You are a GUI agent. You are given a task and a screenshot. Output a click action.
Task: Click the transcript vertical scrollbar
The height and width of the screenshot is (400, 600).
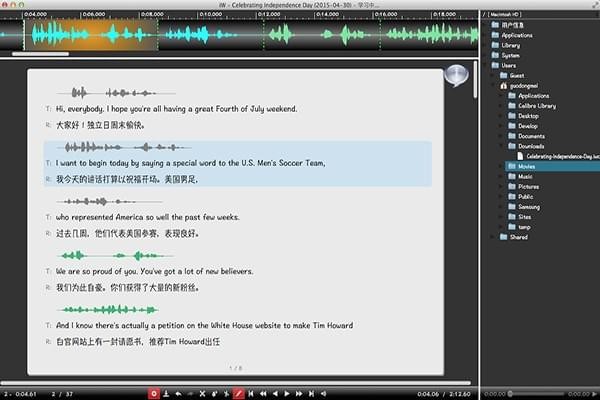click(475, 80)
